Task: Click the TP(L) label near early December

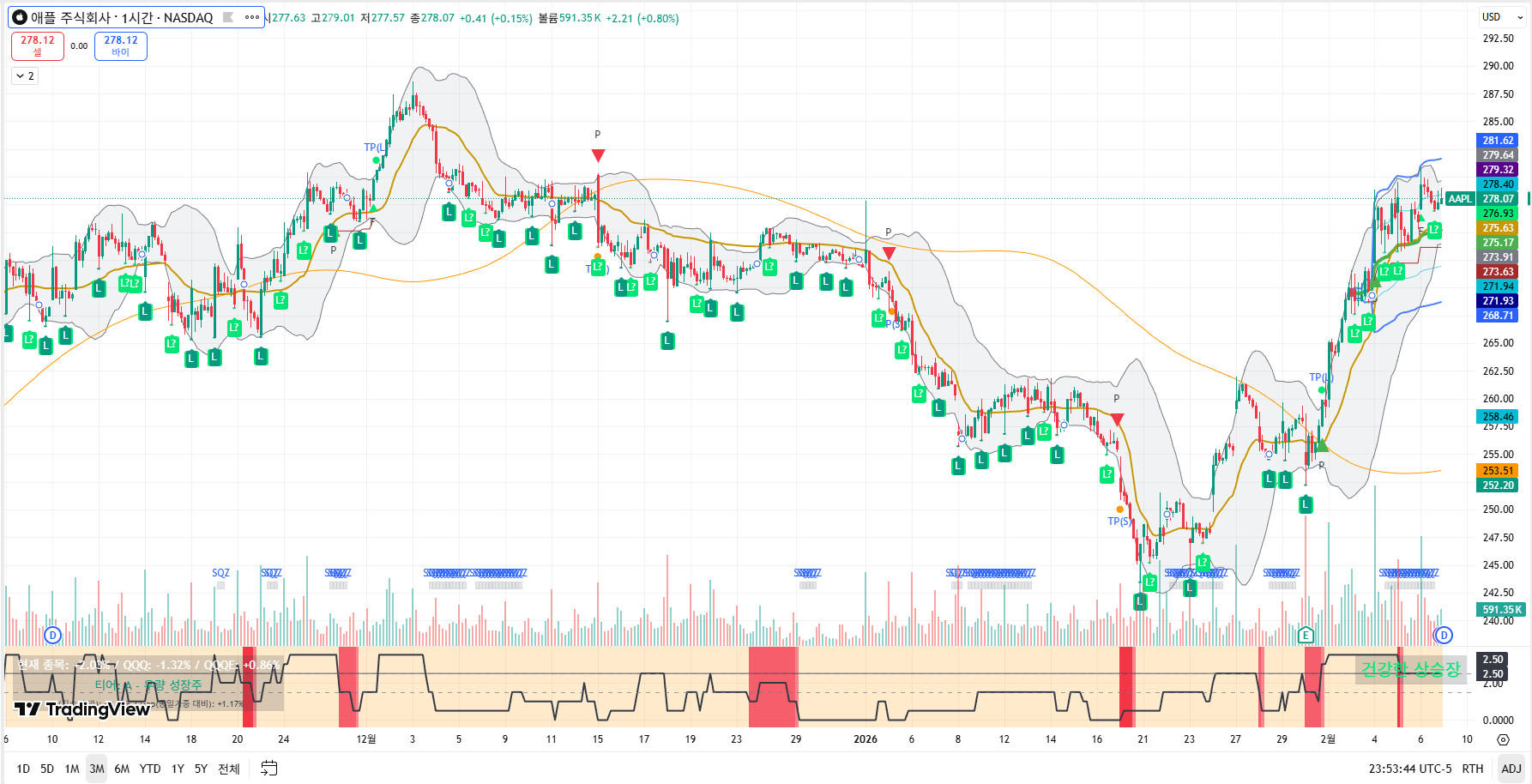Action: tap(374, 148)
